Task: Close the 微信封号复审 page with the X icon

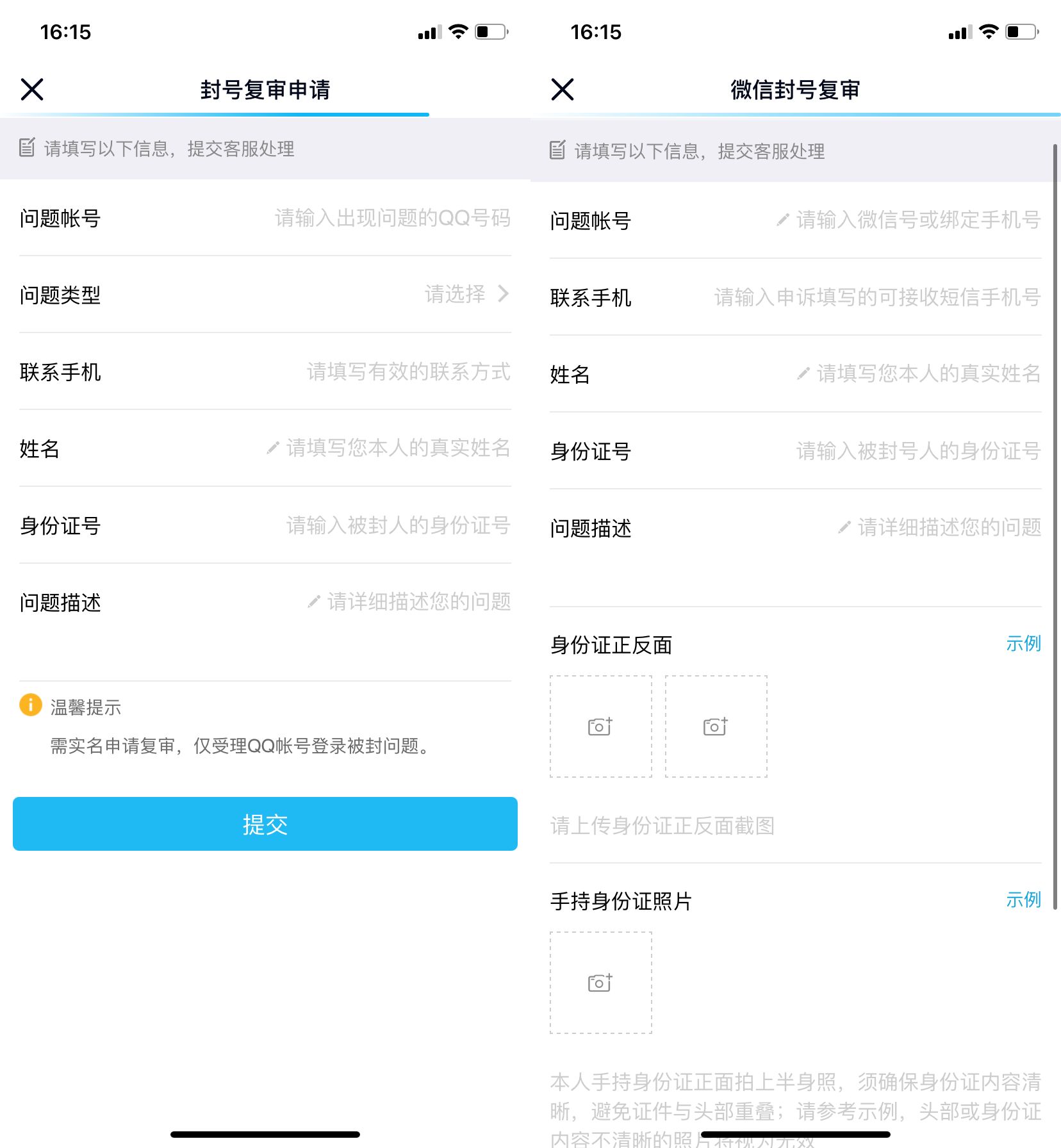Action: click(562, 90)
